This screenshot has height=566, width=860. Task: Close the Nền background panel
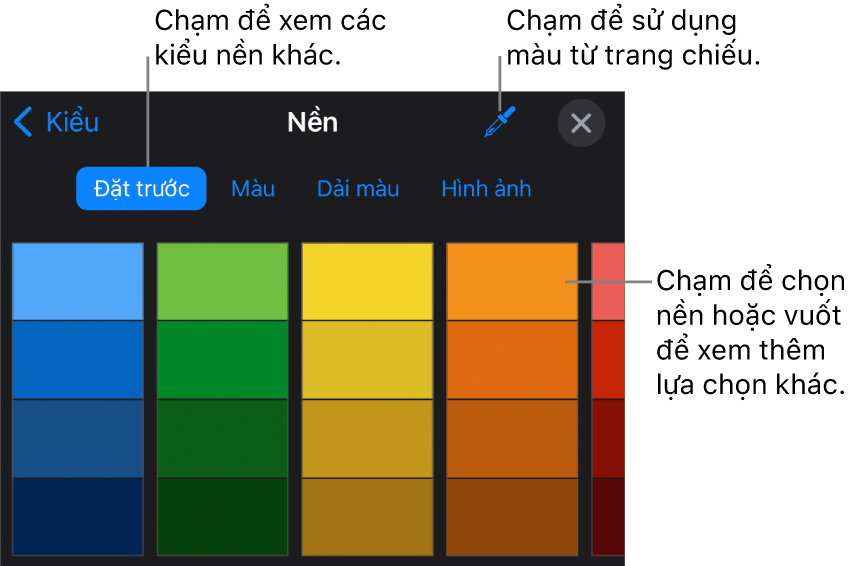point(581,123)
